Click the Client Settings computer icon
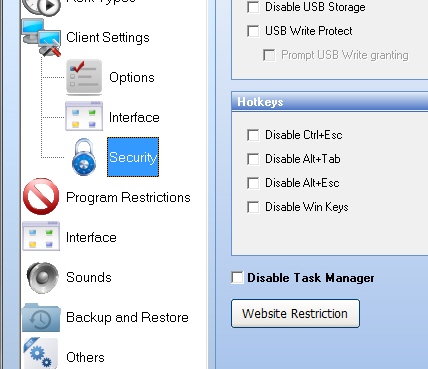 [x=42, y=37]
